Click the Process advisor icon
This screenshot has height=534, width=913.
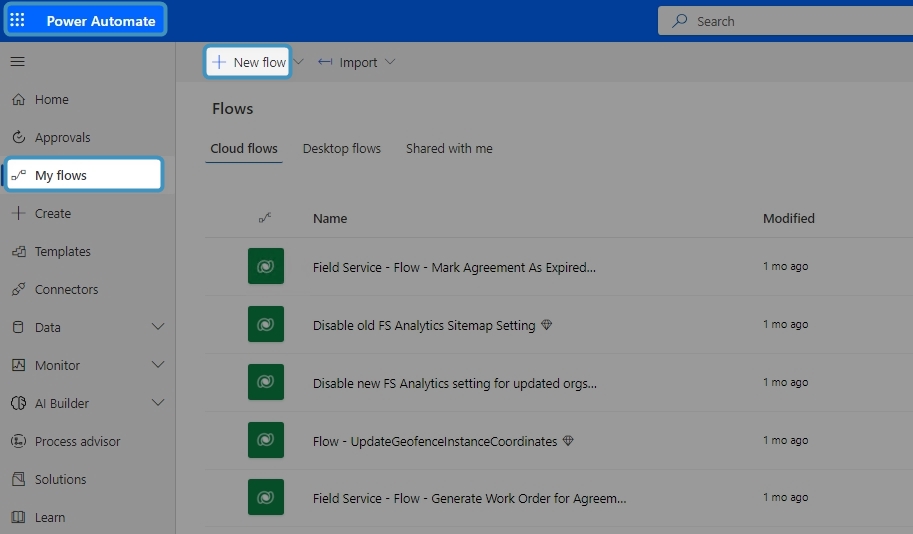click(x=19, y=441)
